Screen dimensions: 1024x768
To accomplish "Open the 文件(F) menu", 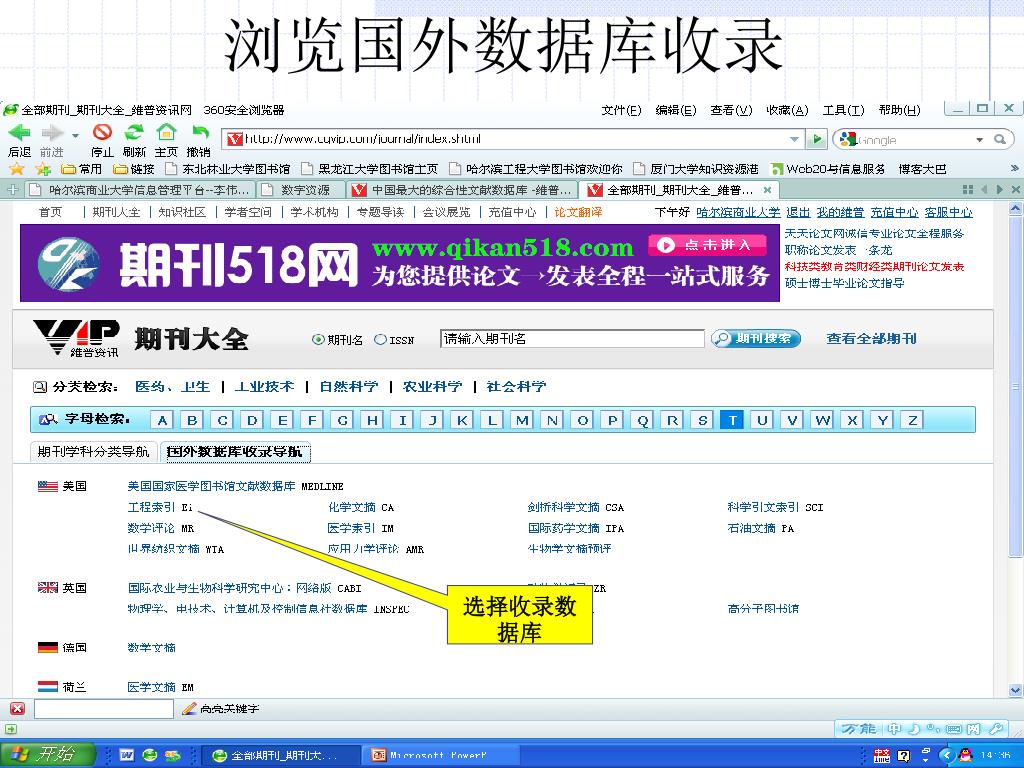I will (620, 110).
